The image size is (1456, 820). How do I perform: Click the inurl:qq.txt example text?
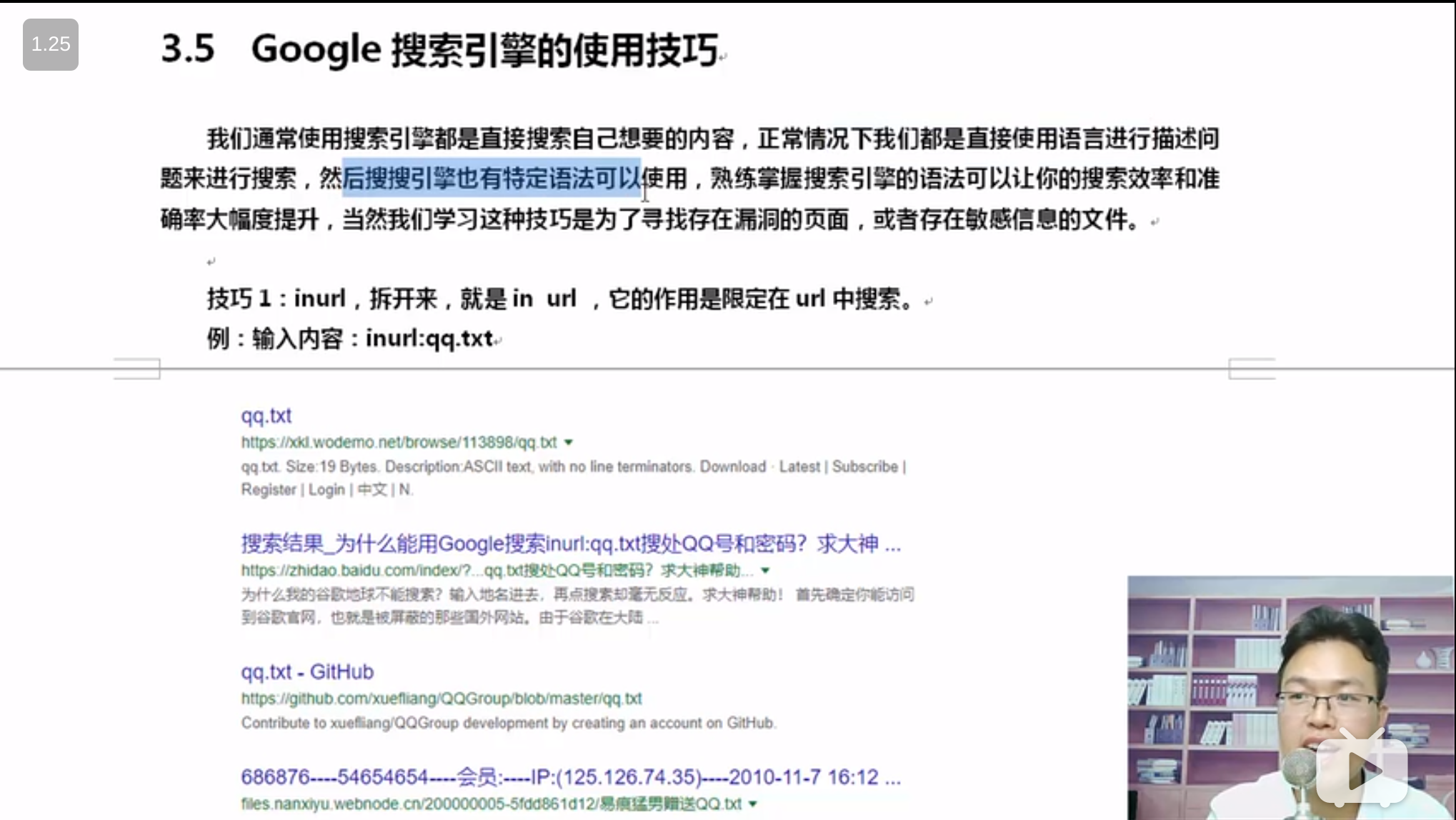[429, 338]
